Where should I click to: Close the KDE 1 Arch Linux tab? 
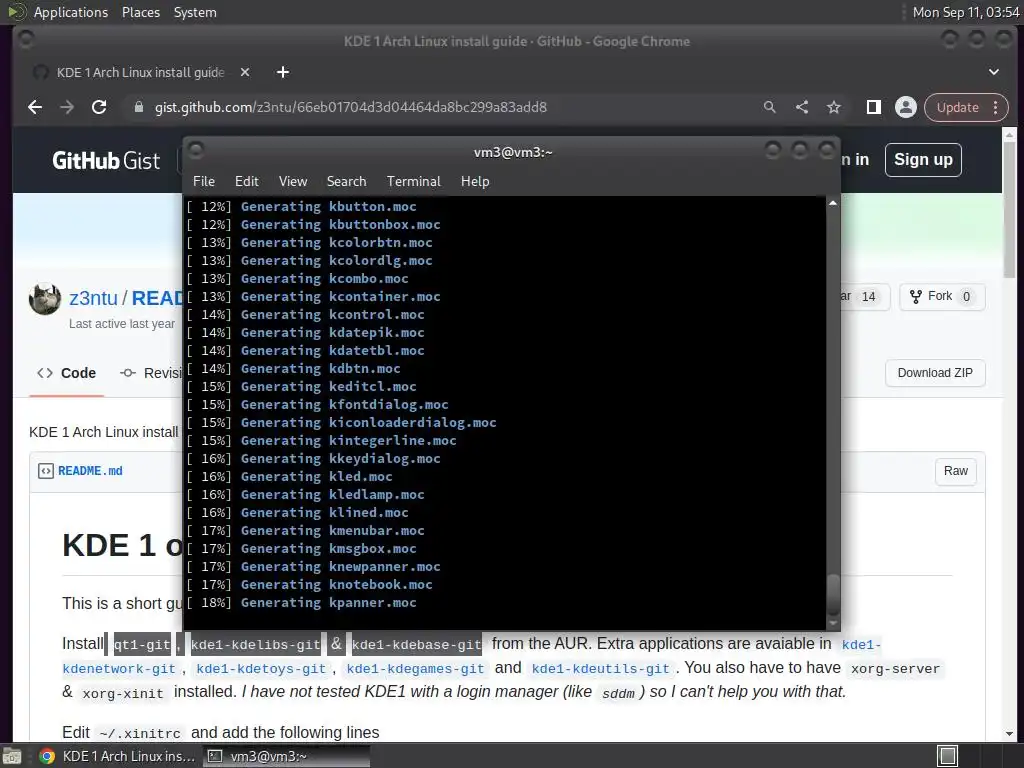[x=245, y=72]
